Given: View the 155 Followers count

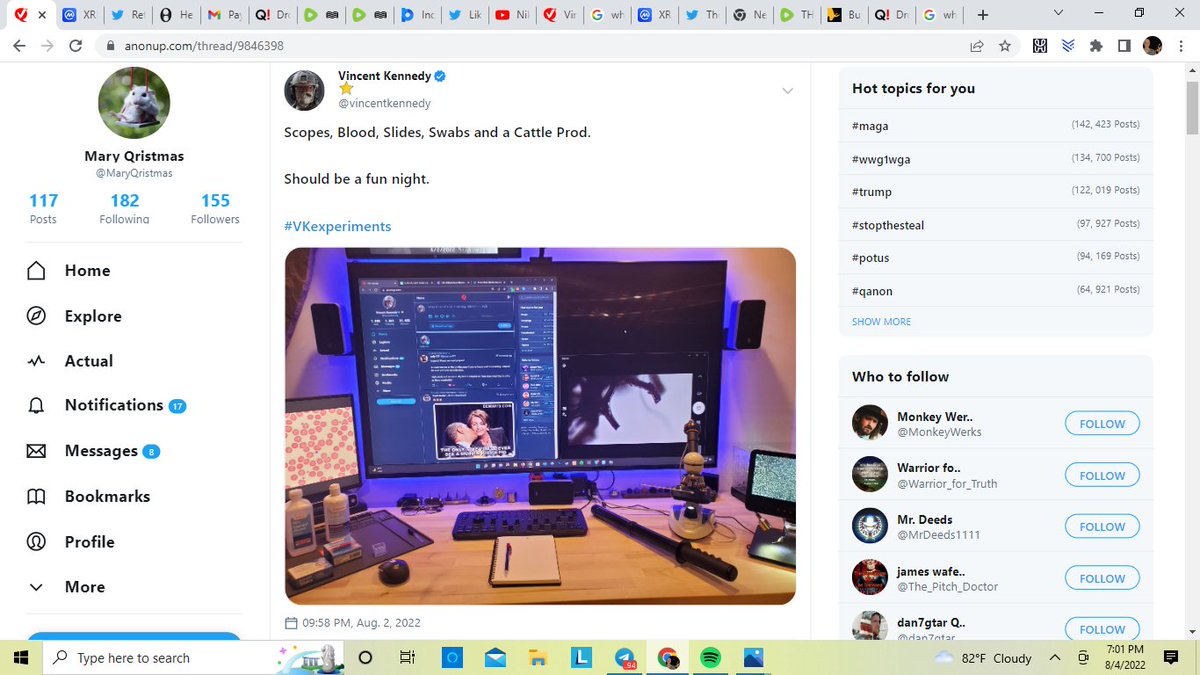Looking at the screenshot, I should point(215,209).
